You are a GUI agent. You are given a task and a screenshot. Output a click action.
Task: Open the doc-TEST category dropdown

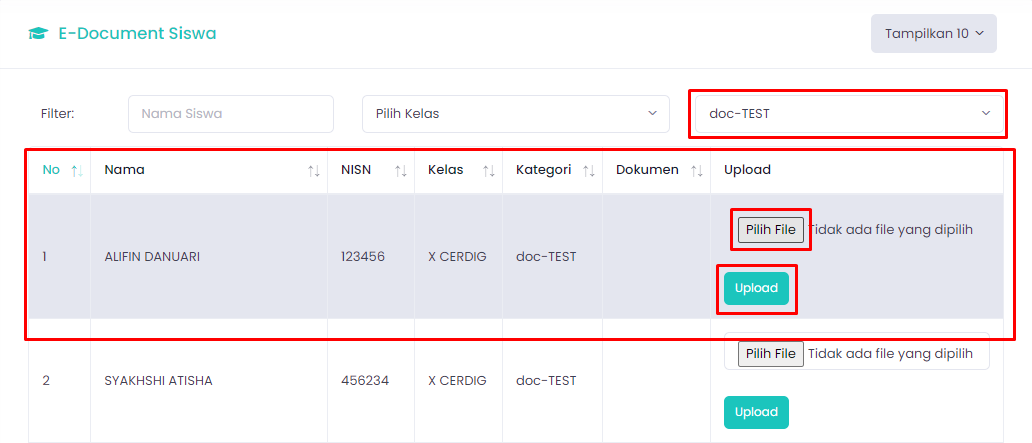[849, 114]
